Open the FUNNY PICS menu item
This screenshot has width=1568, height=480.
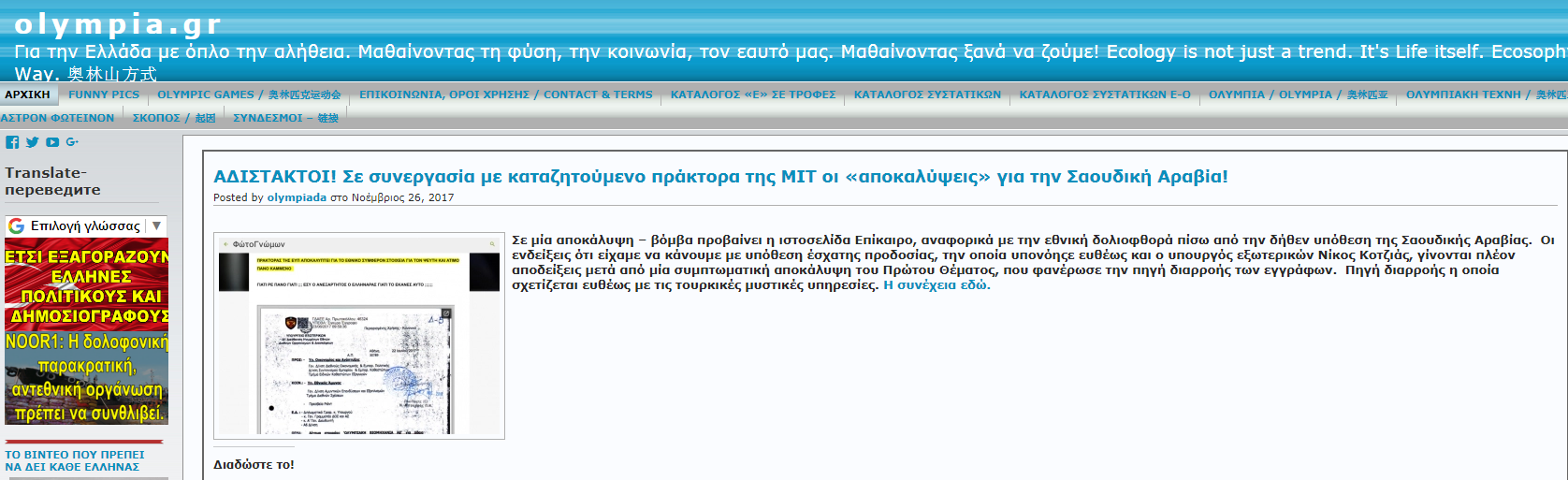coord(104,95)
